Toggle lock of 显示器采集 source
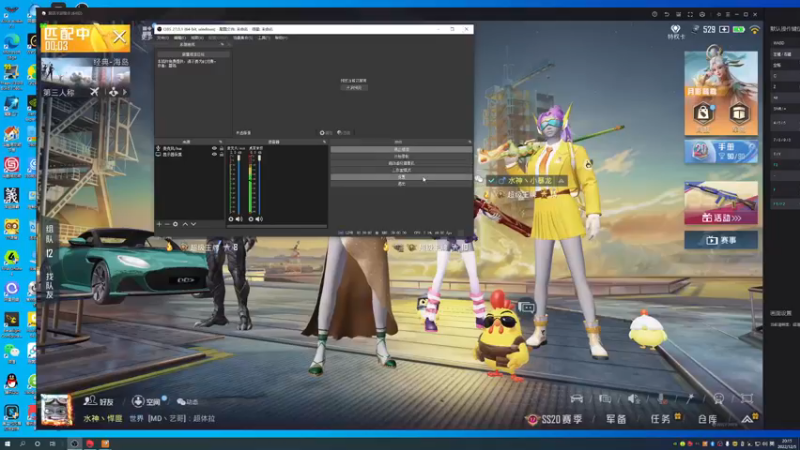The width and height of the screenshot is (800, 450). (221, 154)
